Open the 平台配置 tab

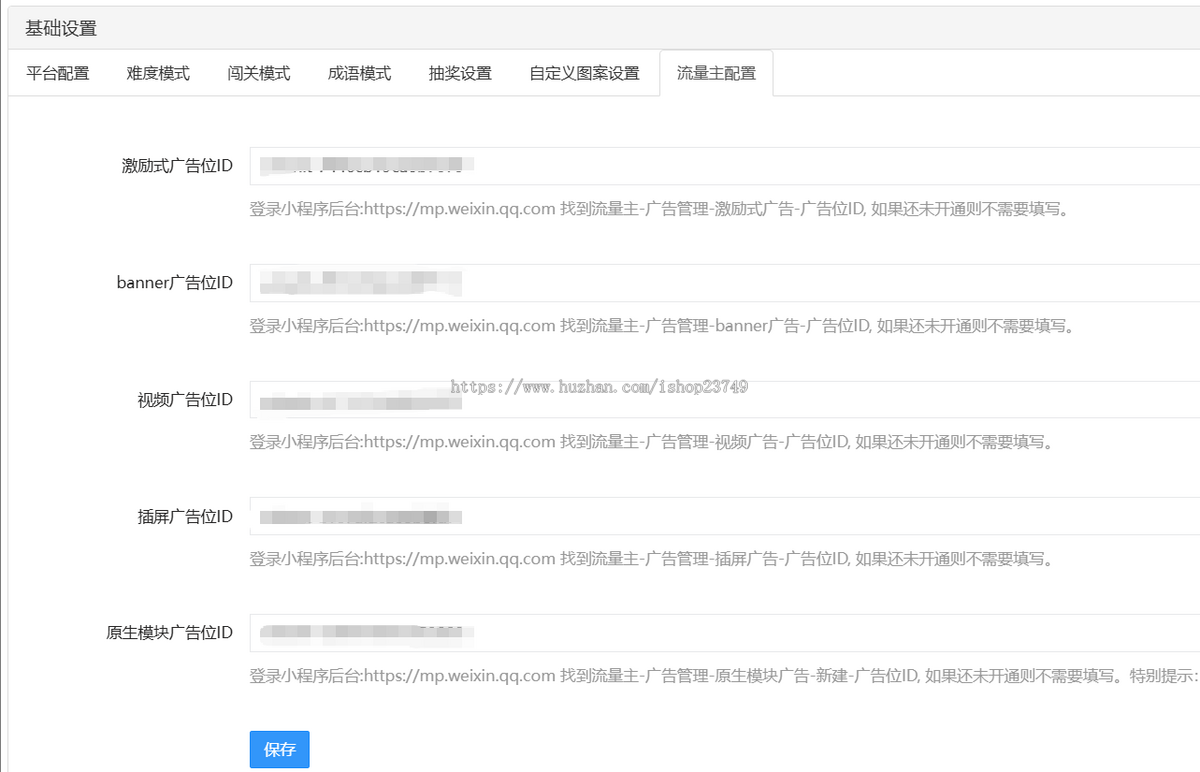click(x=58, y=73)
